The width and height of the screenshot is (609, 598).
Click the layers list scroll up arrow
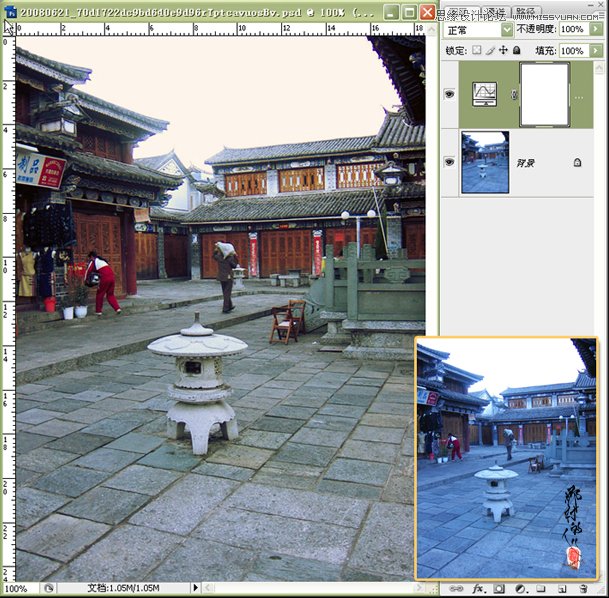tap(599, 68)
